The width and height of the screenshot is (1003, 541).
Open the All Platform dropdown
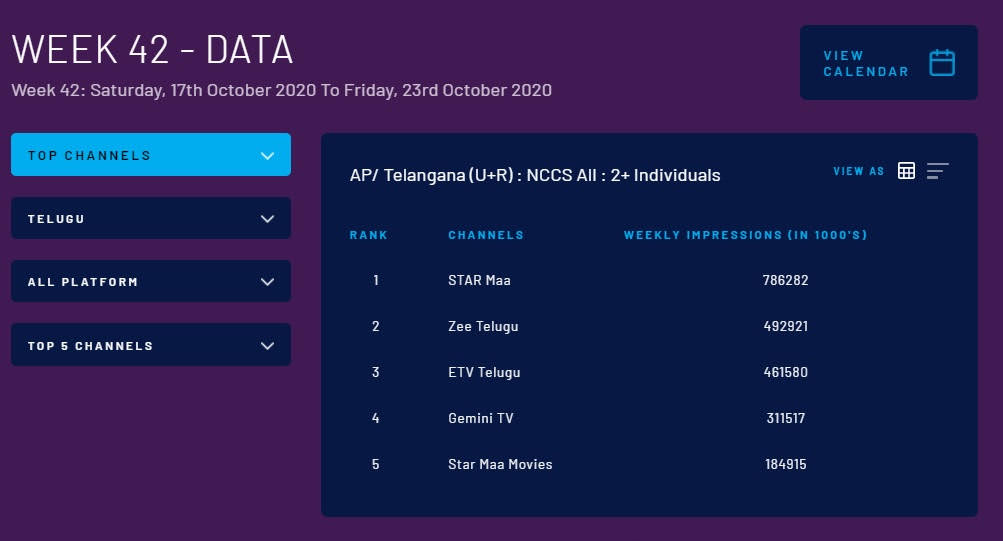151,281
